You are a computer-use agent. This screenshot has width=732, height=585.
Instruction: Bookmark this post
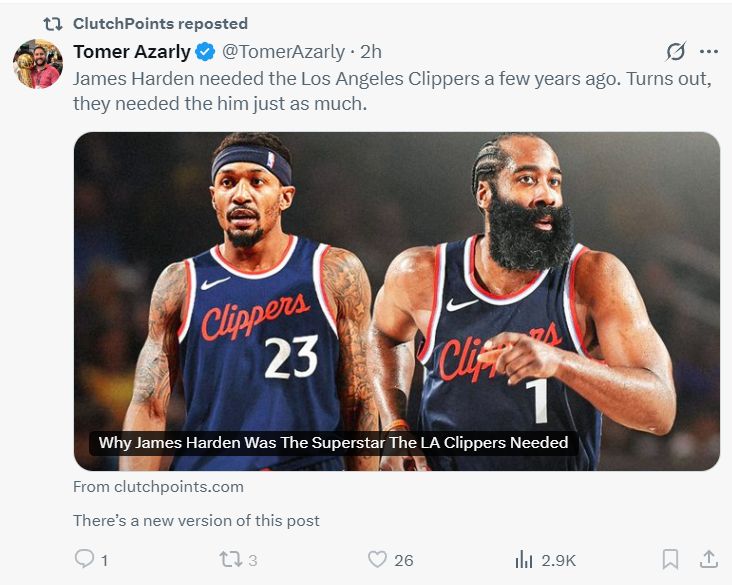pyautogui.click(x=671, y=559)
